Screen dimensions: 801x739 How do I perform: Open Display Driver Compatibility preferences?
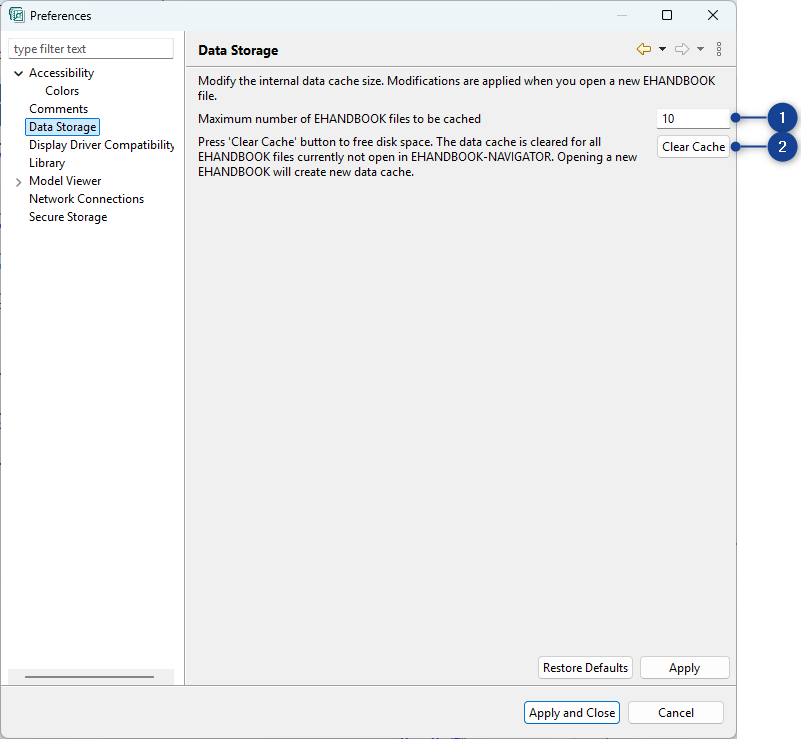coord(101,145)
